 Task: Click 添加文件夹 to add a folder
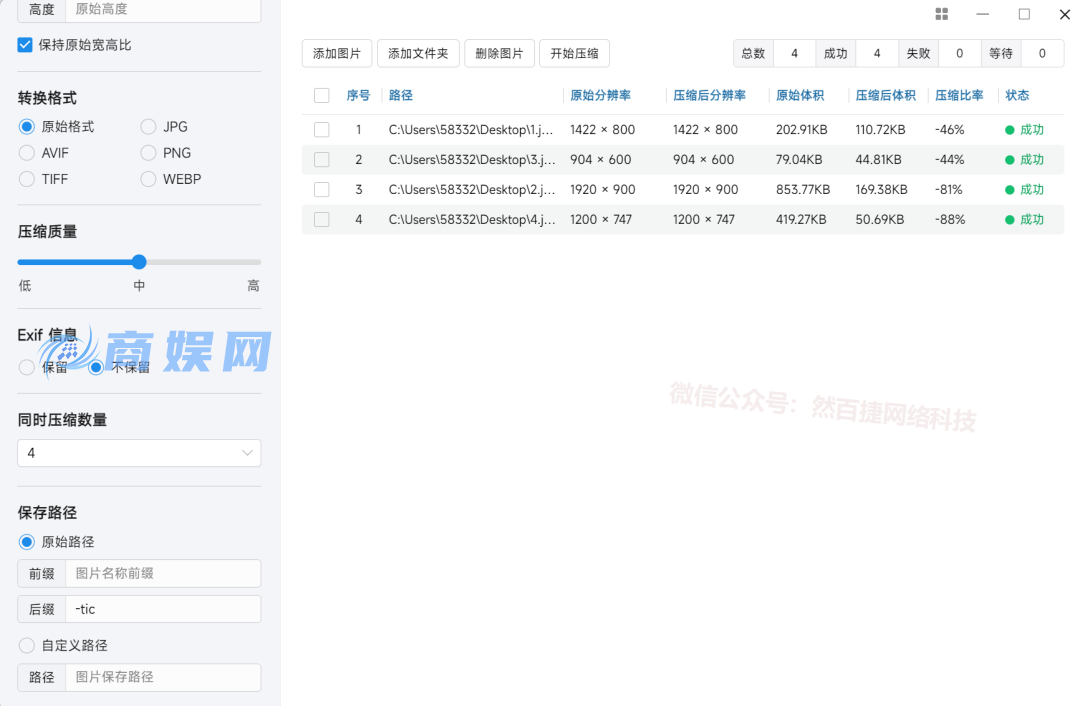[418, 53]
